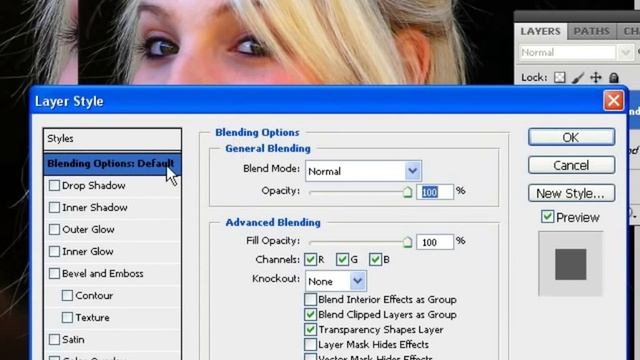Click lock position move icon
This screenshot has height=360, width=640.
[x=596, y=77]
